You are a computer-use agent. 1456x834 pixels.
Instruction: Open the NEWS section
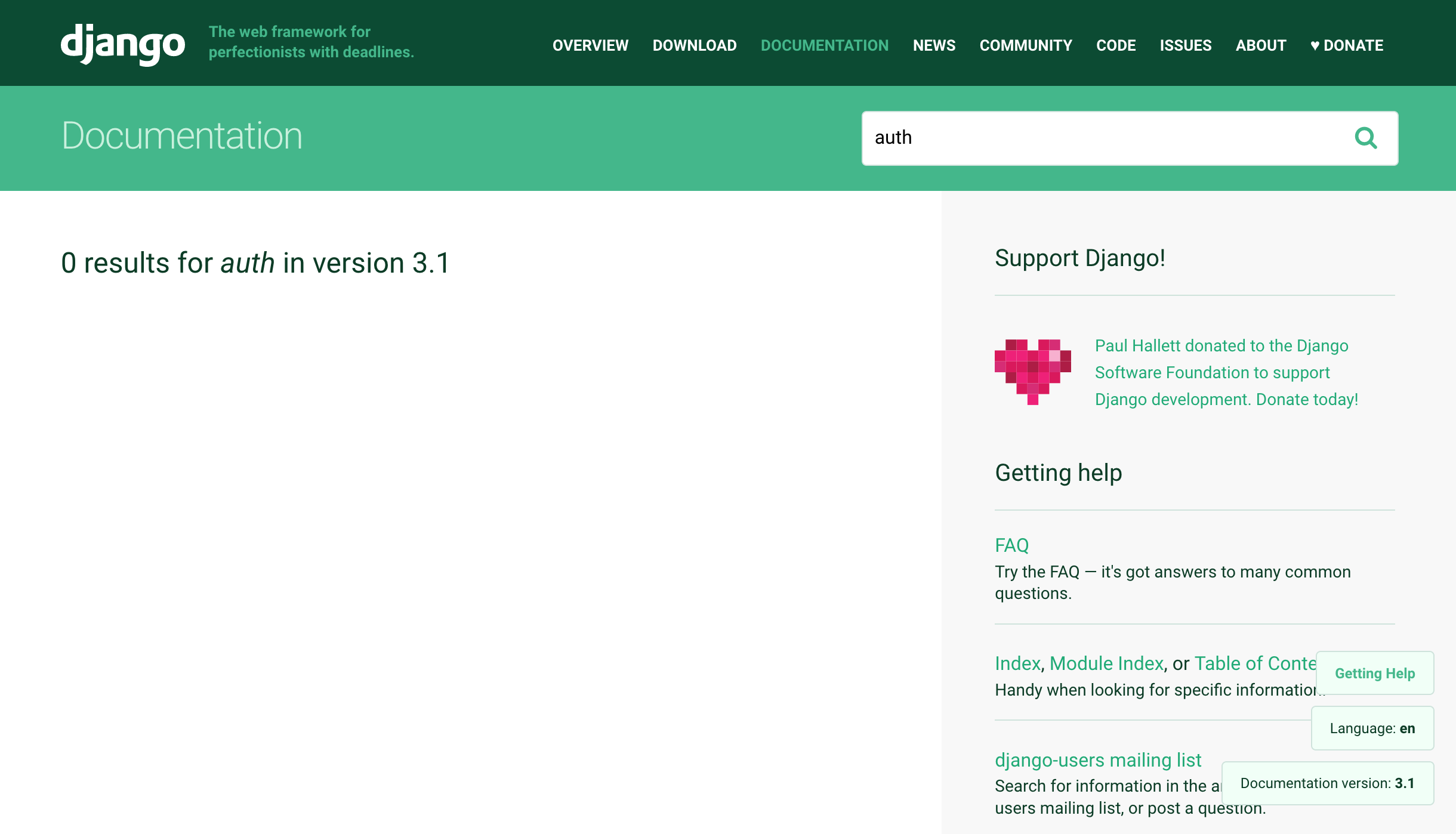click(x=934, y=45)
